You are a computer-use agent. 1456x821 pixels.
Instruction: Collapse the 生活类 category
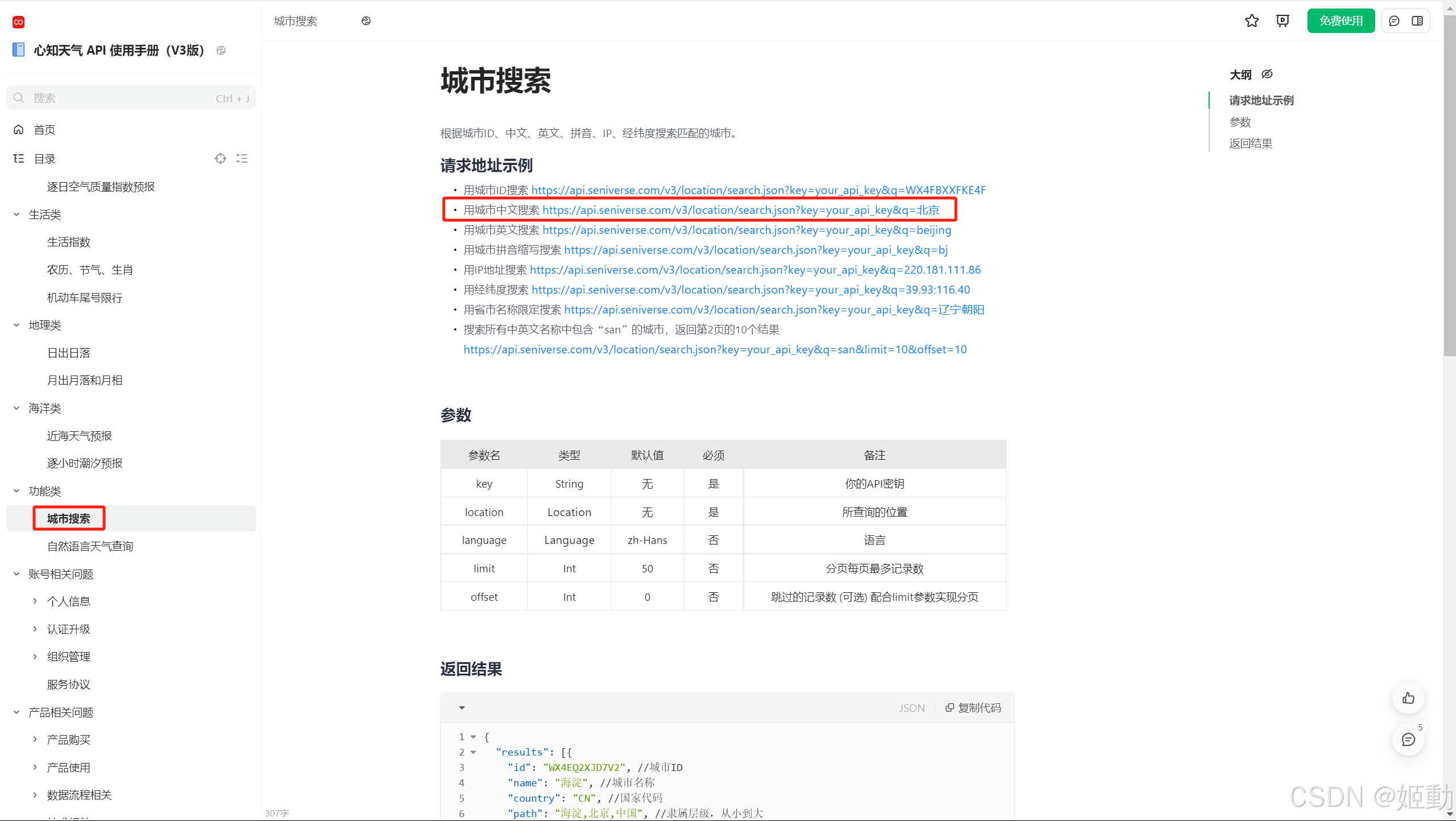pyautogui.click(x=17, y=214)
